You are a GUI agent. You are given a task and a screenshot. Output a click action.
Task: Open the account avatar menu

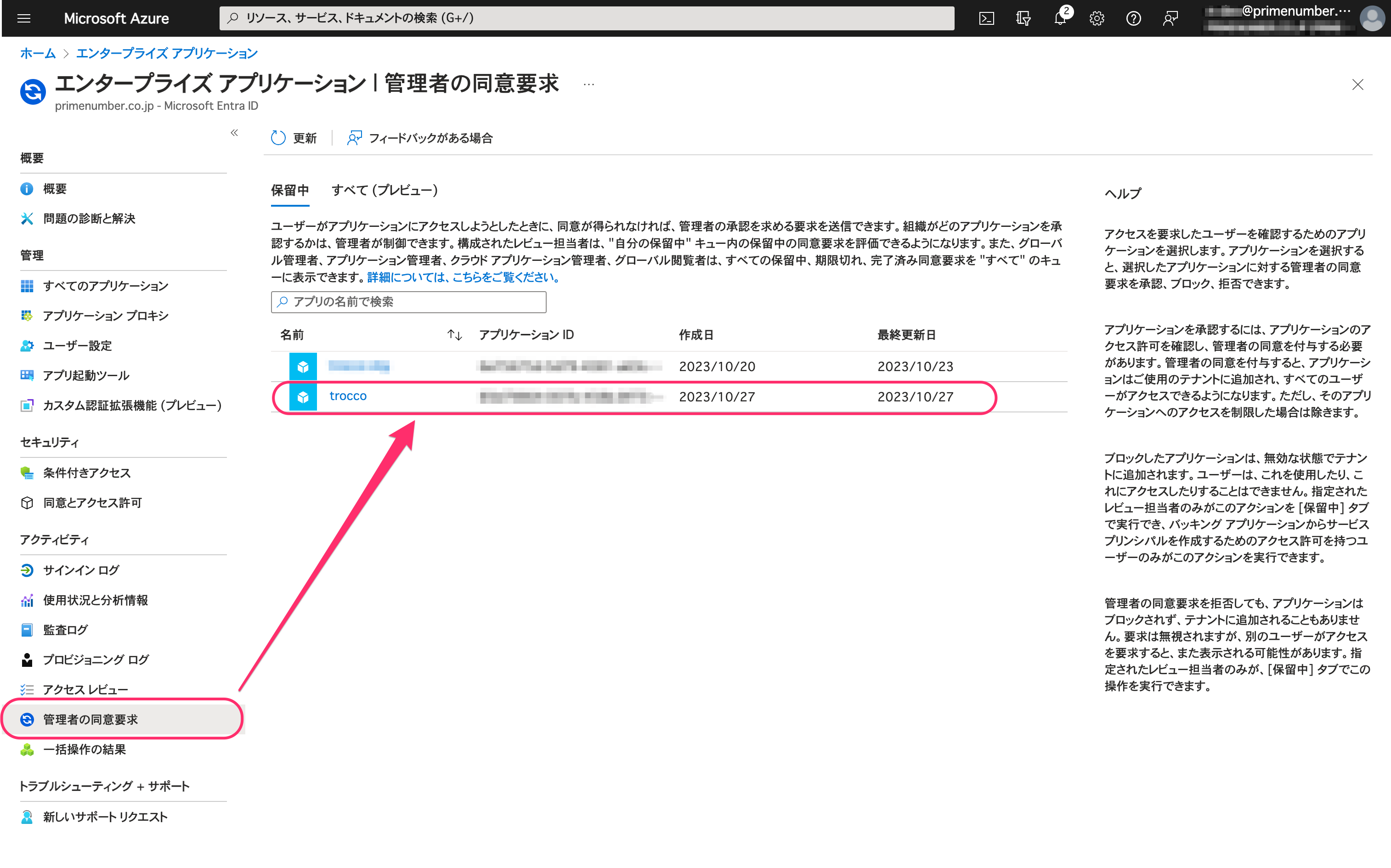pyautogui.click(x=1372, y=18)
